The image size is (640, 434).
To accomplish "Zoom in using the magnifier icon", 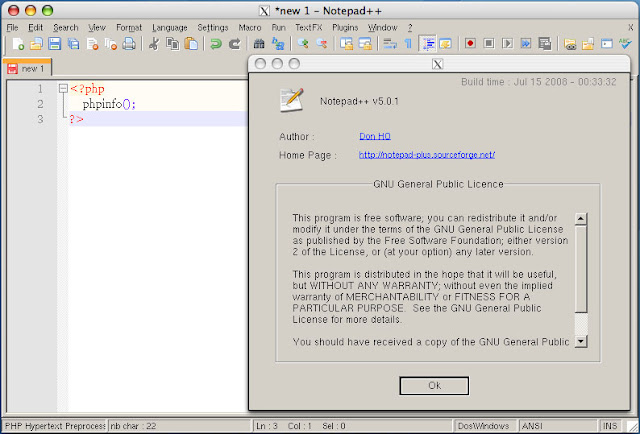I will coord(302,44).
